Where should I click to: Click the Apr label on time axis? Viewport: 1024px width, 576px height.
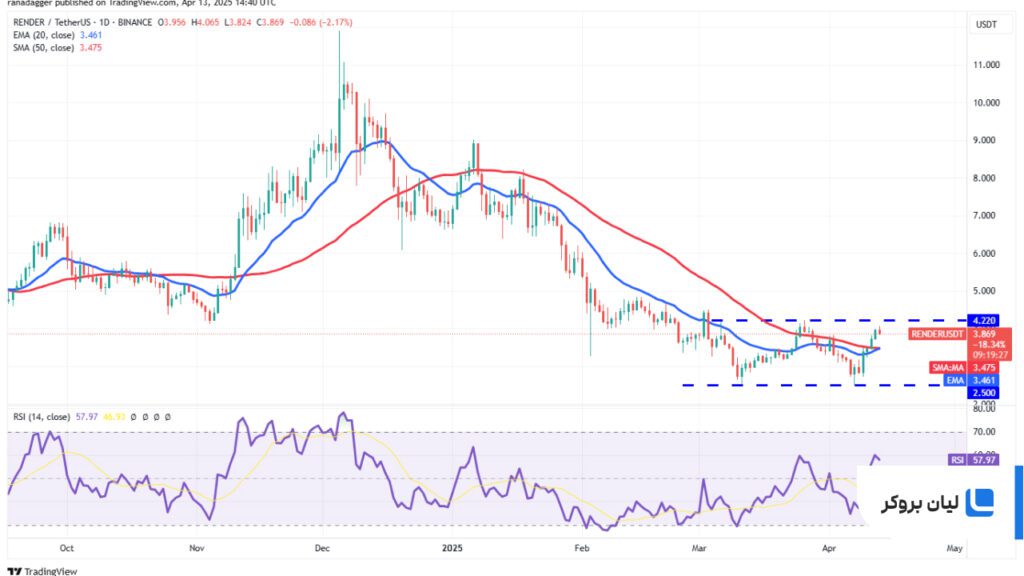(x=829, y=548)
